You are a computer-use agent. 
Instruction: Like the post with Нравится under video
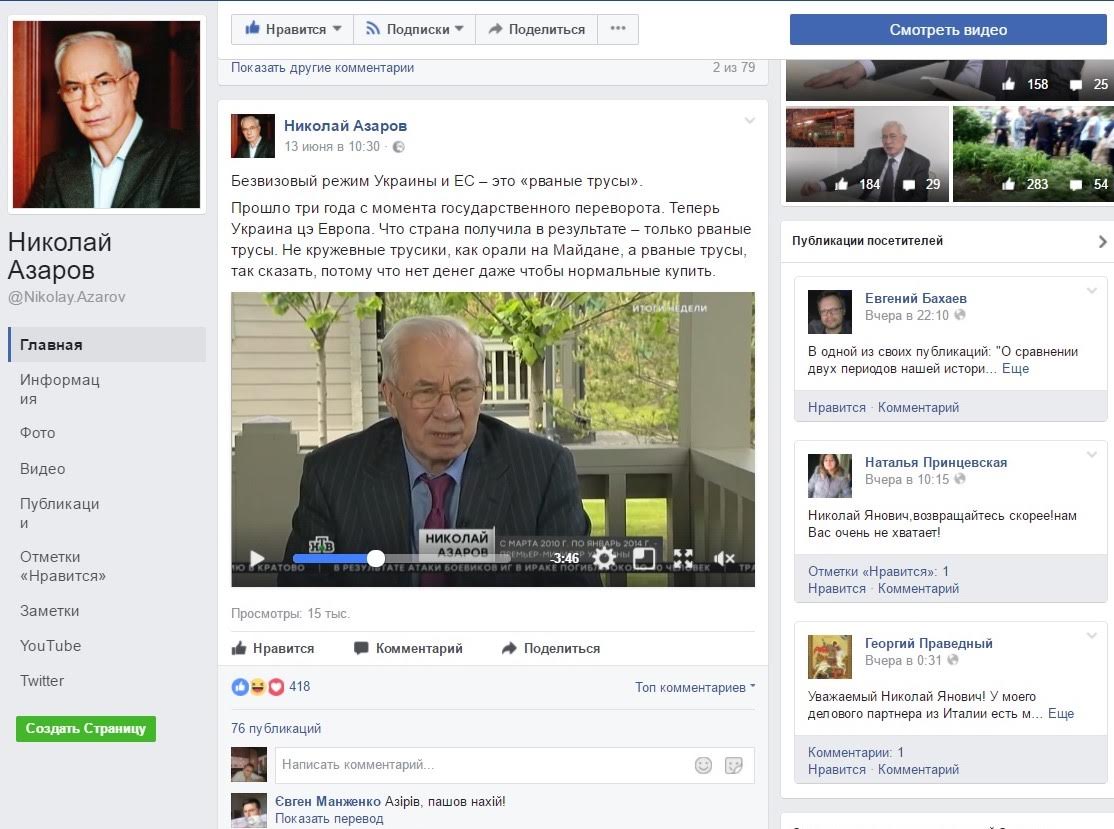(x=273, y=648)
